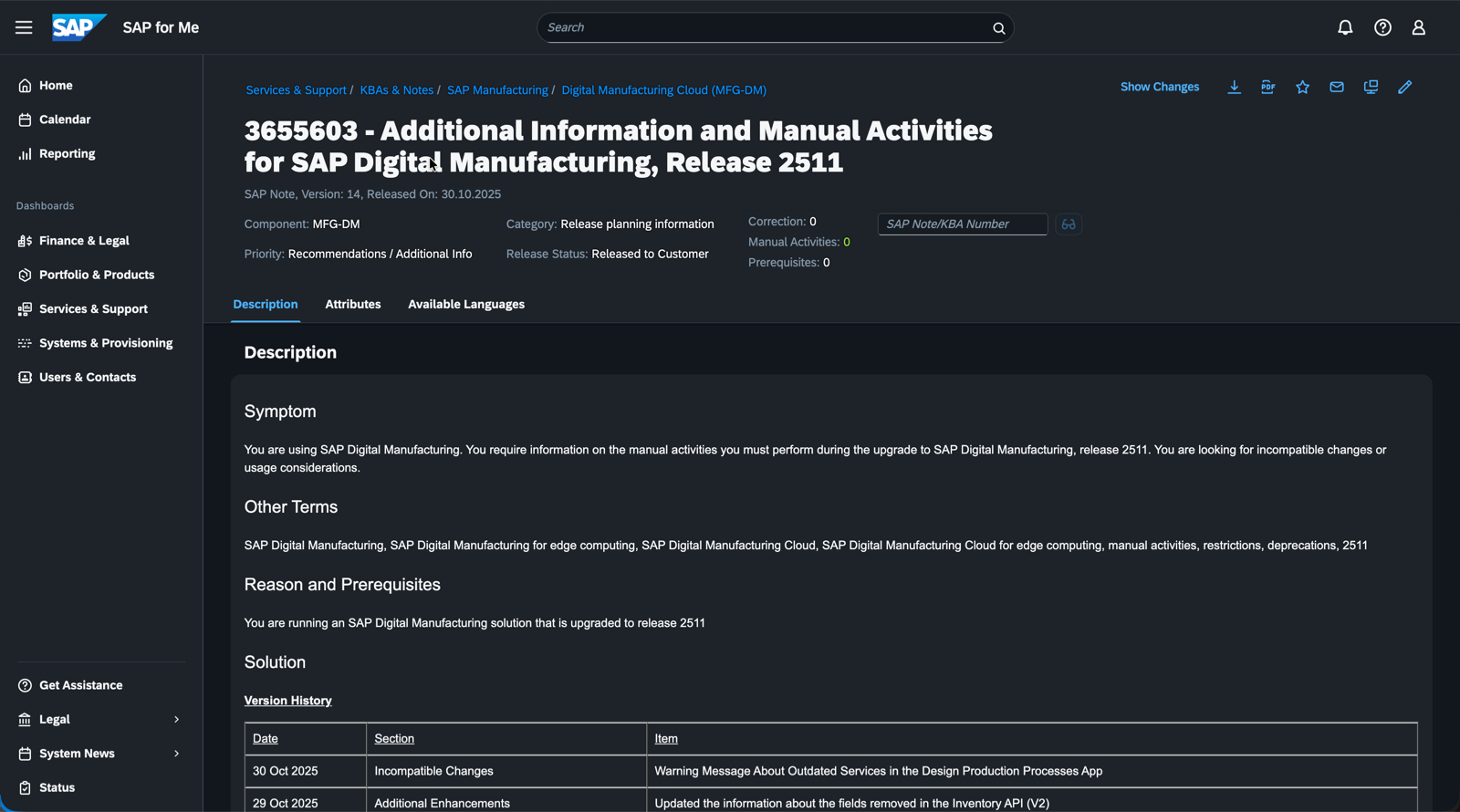
Task: Click the Symptom heading
Action: tap(280, 411)
